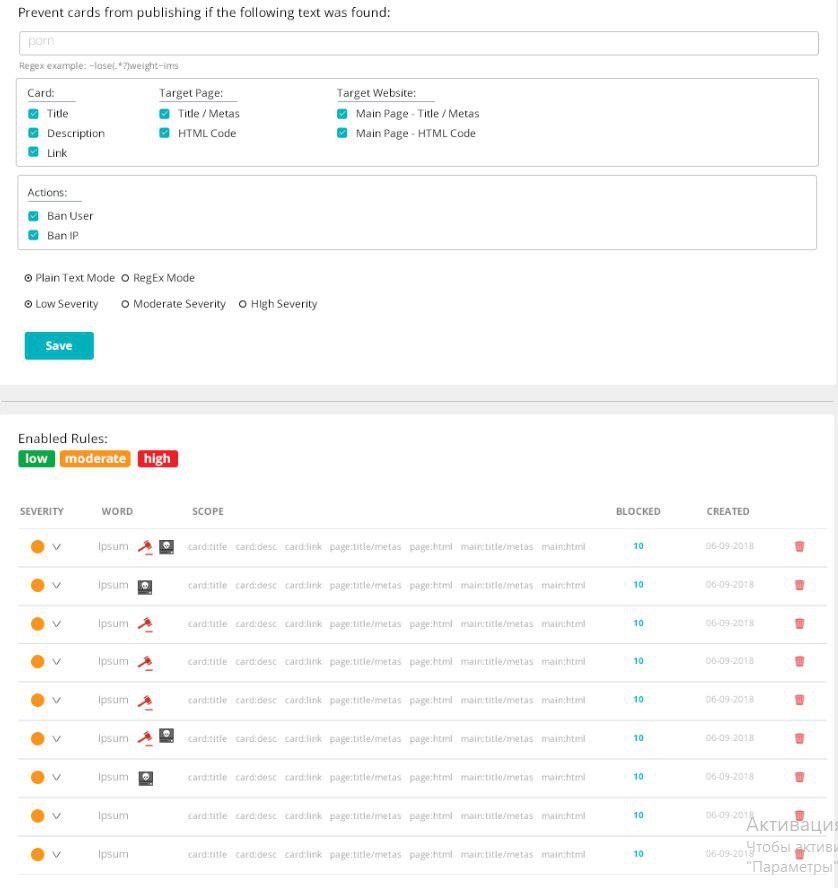838x888 pixels.
Task: Open the fourth rule row severity chevron
Action: pos(56,662)
